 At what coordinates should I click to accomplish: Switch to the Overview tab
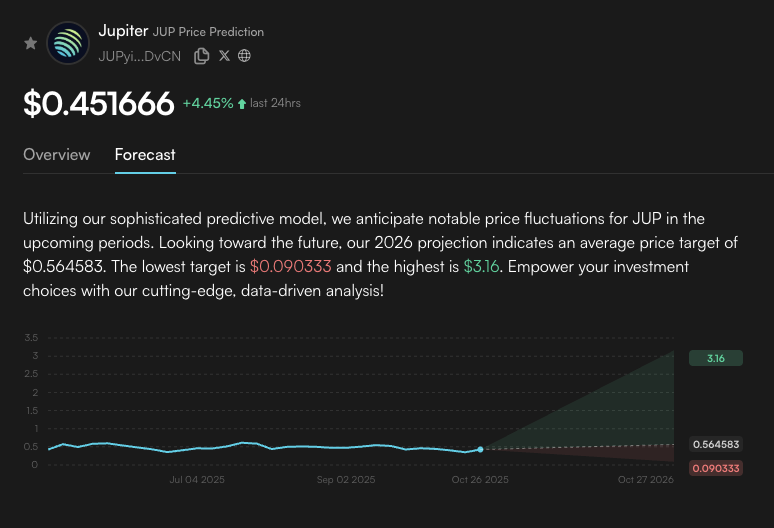click(57, 155)
